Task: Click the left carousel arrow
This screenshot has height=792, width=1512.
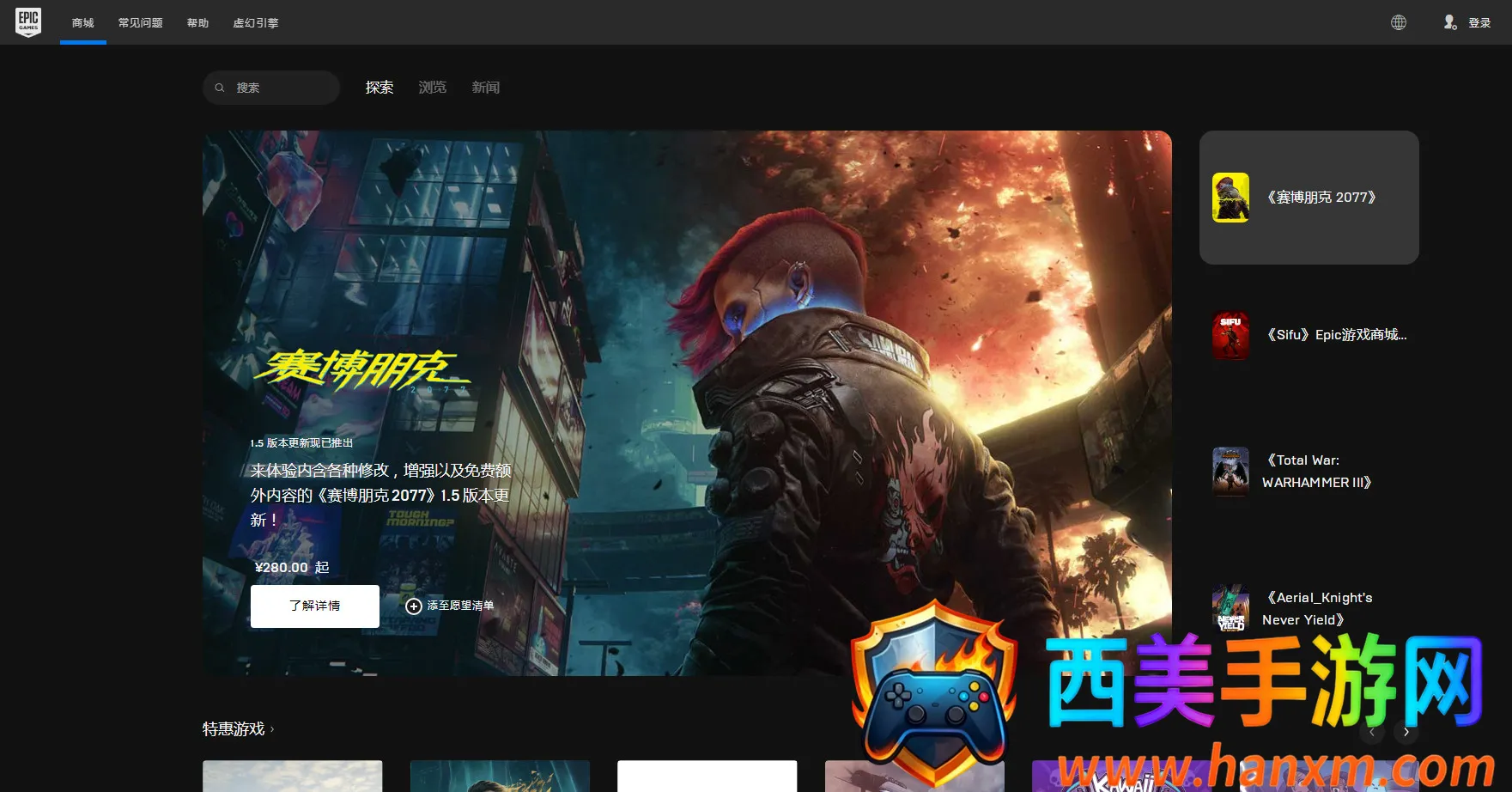Action: 1372,732
